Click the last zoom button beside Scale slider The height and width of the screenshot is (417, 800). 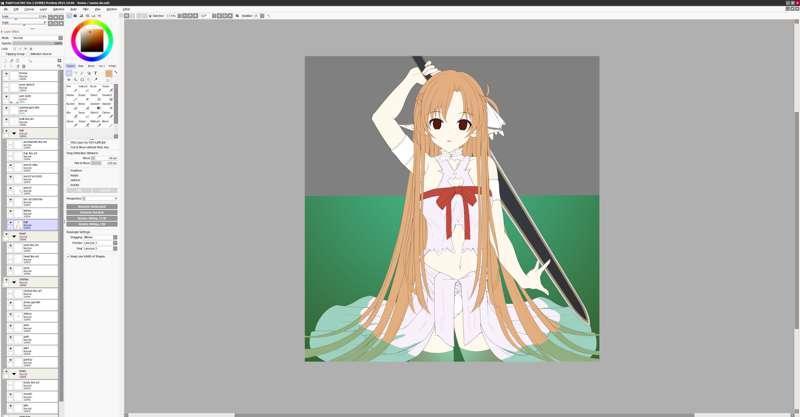click(61, 17)
